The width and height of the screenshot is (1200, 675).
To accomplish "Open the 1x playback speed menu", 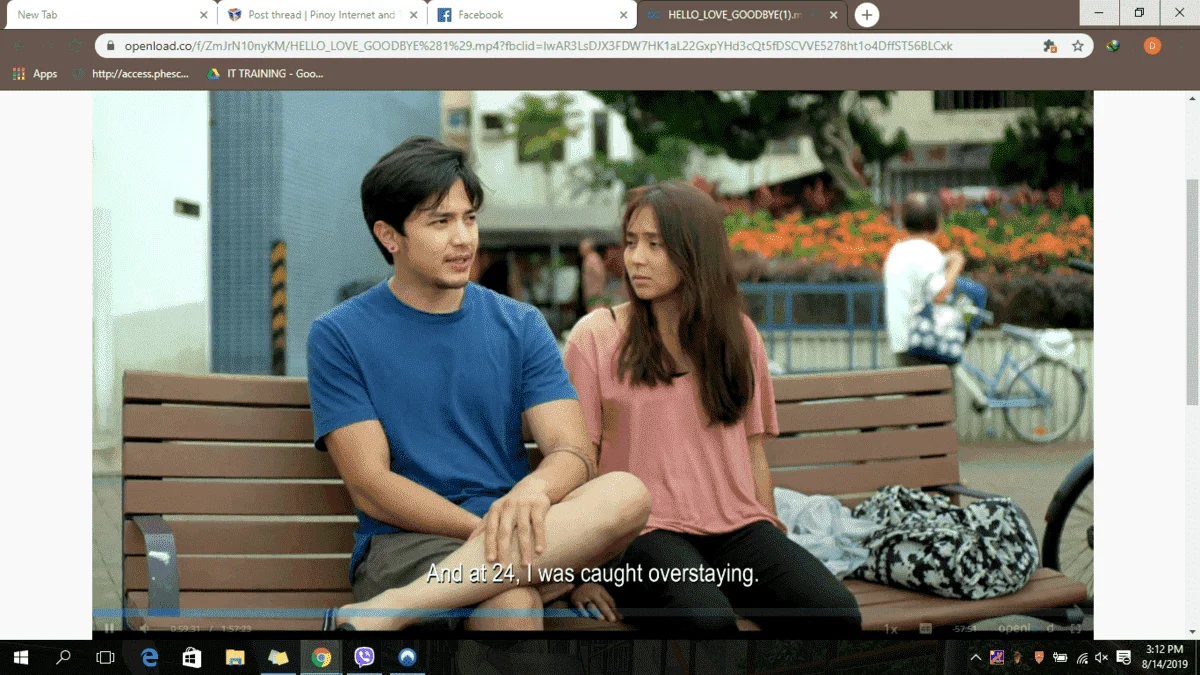I will pos(890,628).
